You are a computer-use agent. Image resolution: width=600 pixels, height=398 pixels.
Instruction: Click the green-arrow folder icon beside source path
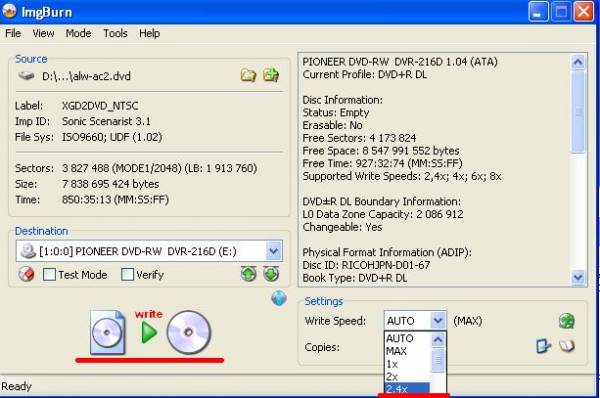tap(271, 75)
